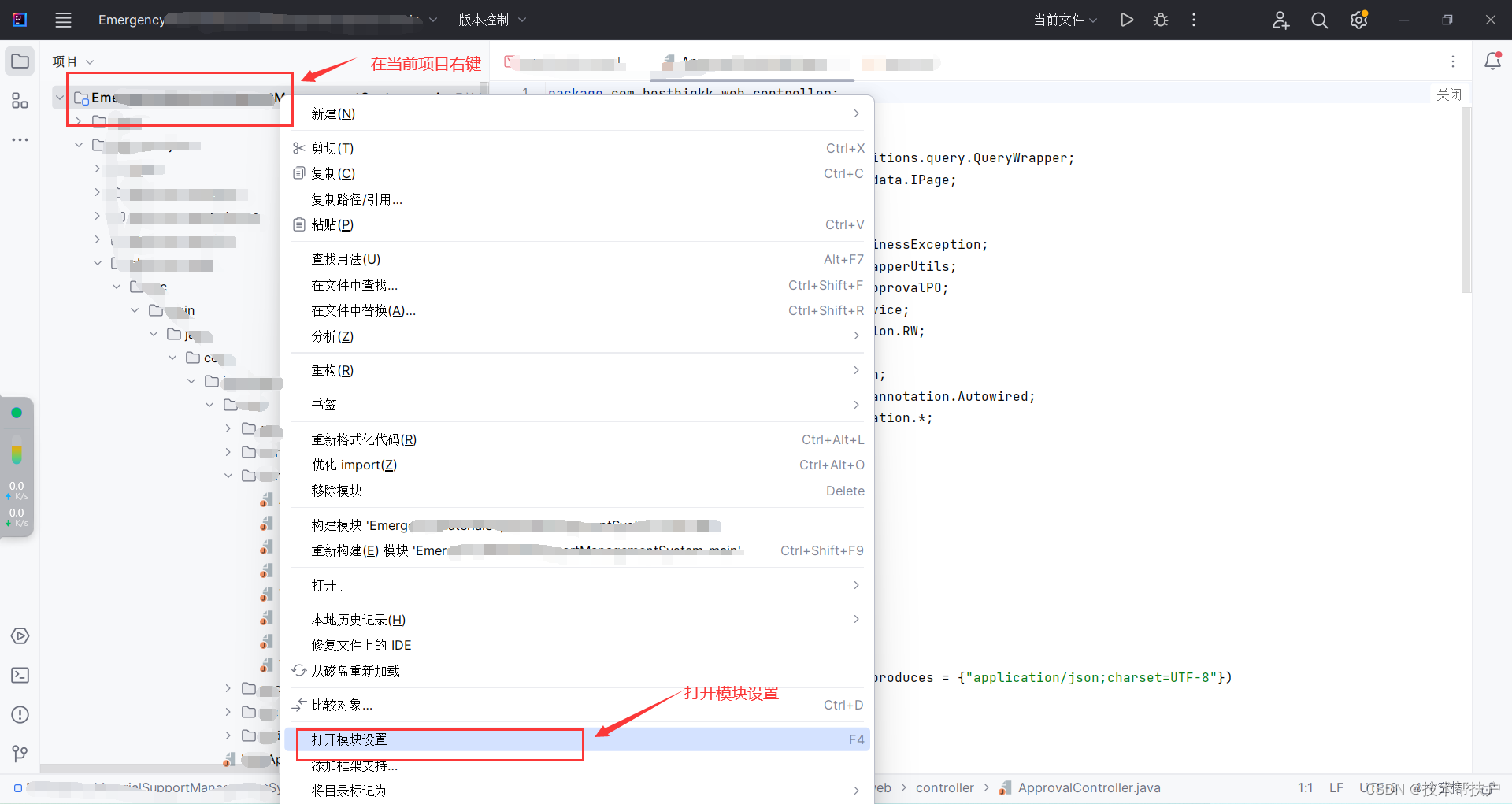Screen dimensions: 1512x804
Task: Open the 项目 view dropdown
Action: (x=73, y=61)
